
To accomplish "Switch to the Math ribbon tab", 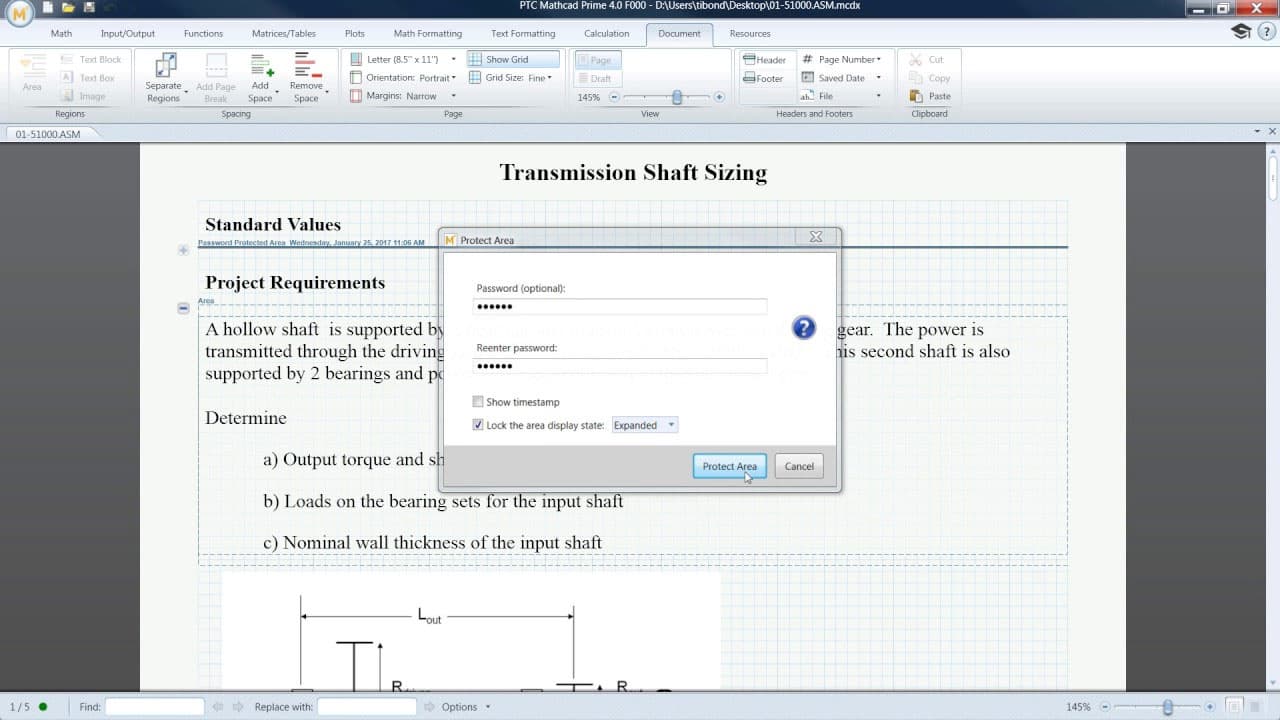I will click(x=61, y=33).
